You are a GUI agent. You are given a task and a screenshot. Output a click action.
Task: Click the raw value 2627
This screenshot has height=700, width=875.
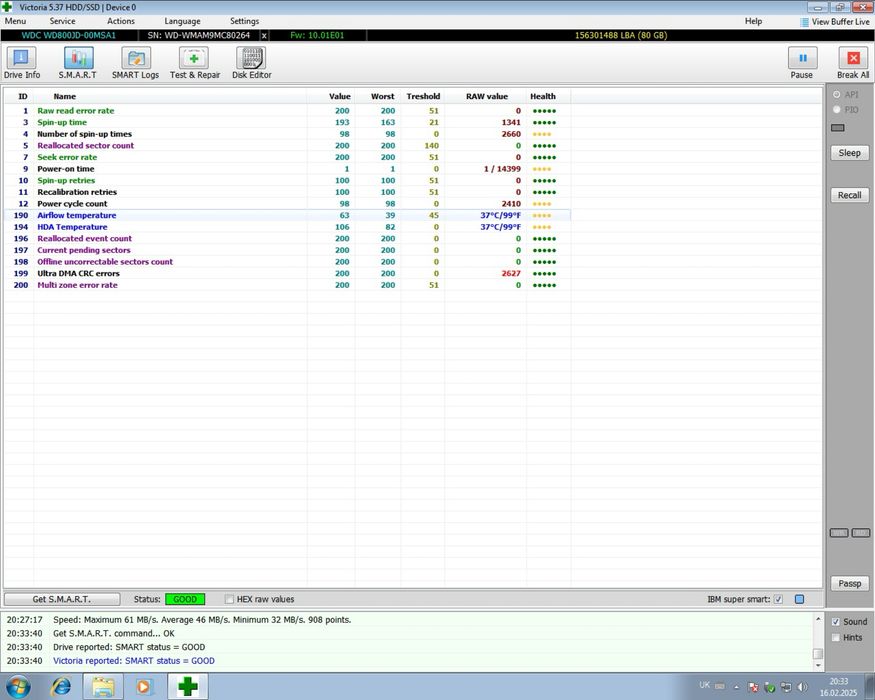511,274
